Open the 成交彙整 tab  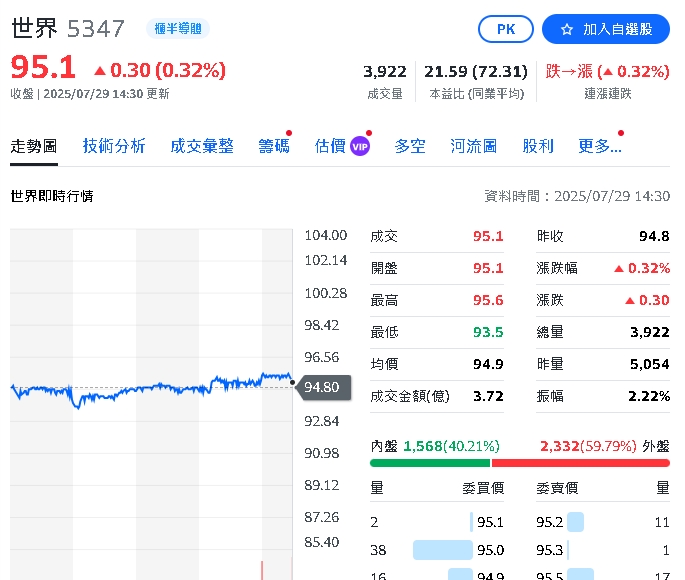click(x=202, y=146)
